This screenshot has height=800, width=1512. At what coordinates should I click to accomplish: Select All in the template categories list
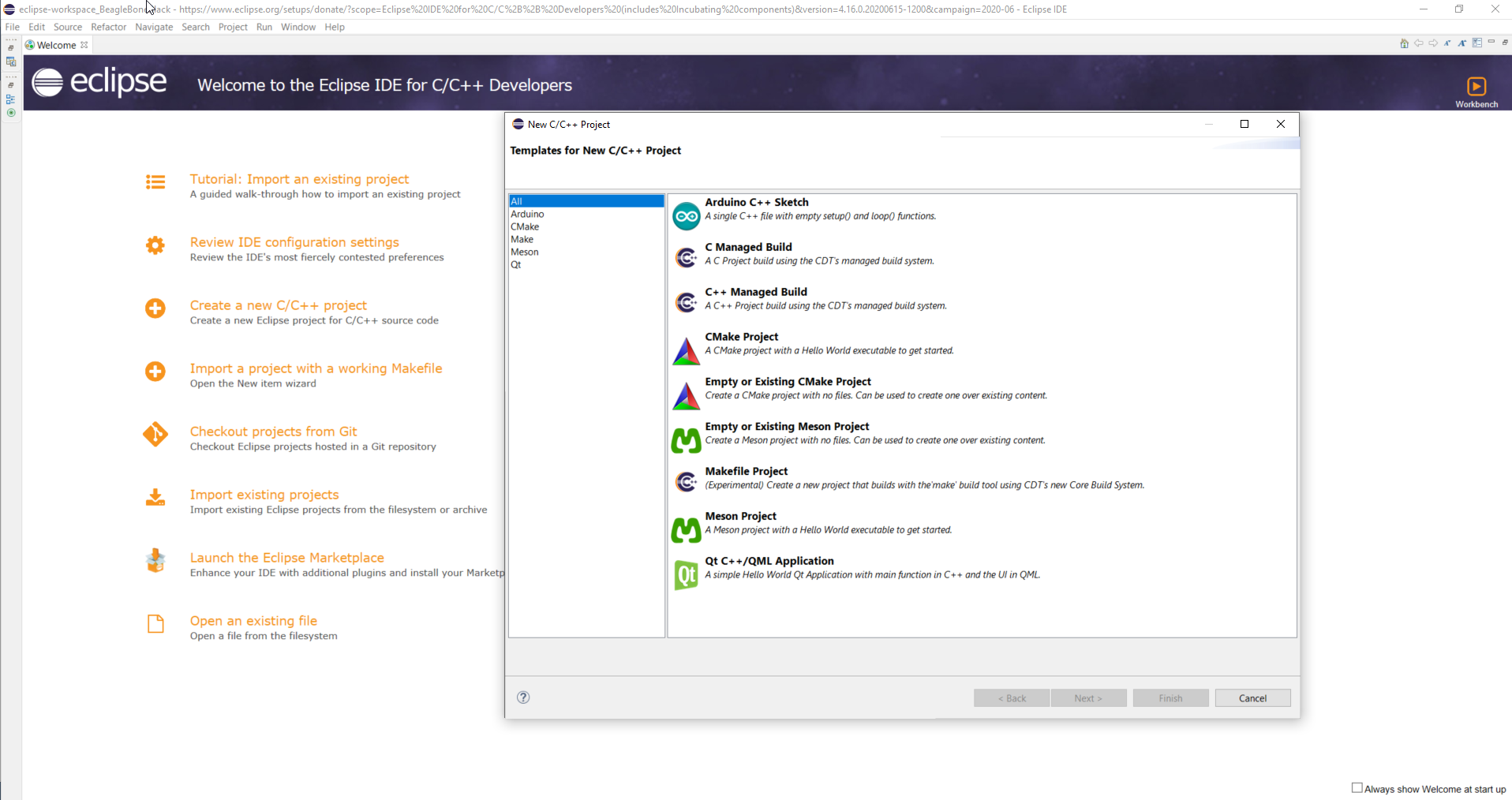pyautogui.click(x=586, y=201)
